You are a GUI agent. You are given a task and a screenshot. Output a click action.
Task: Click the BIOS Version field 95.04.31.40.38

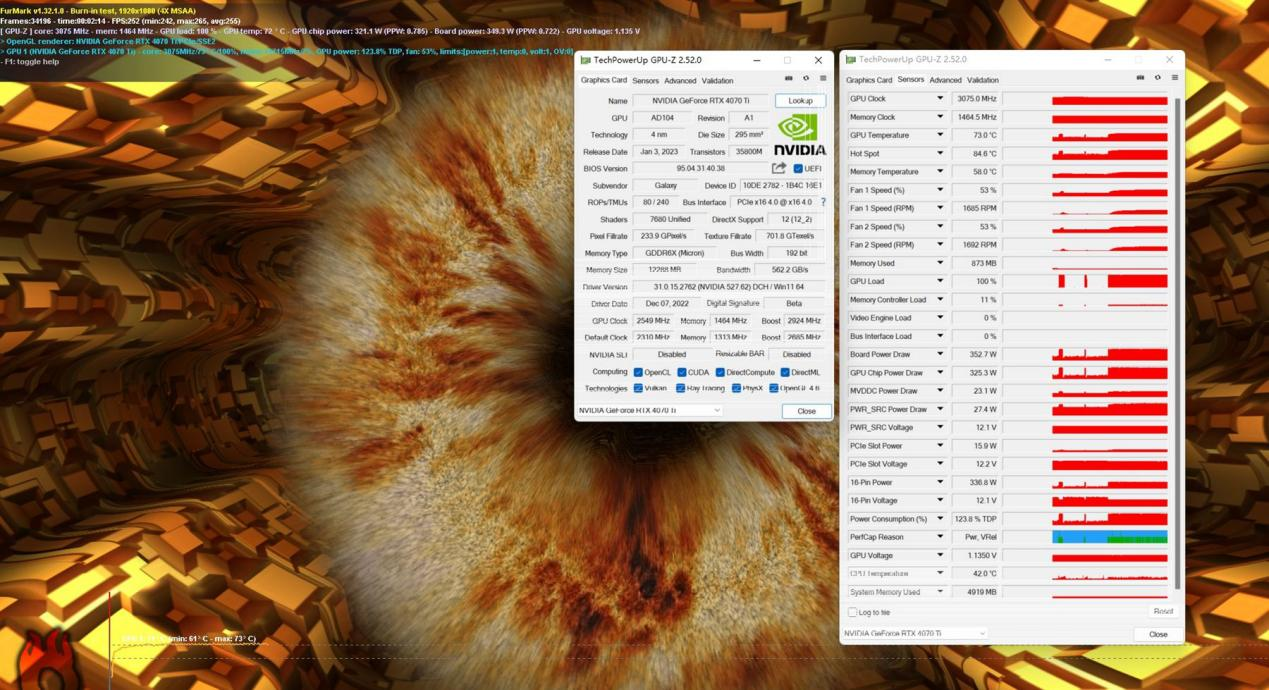(x=700, y=169)
